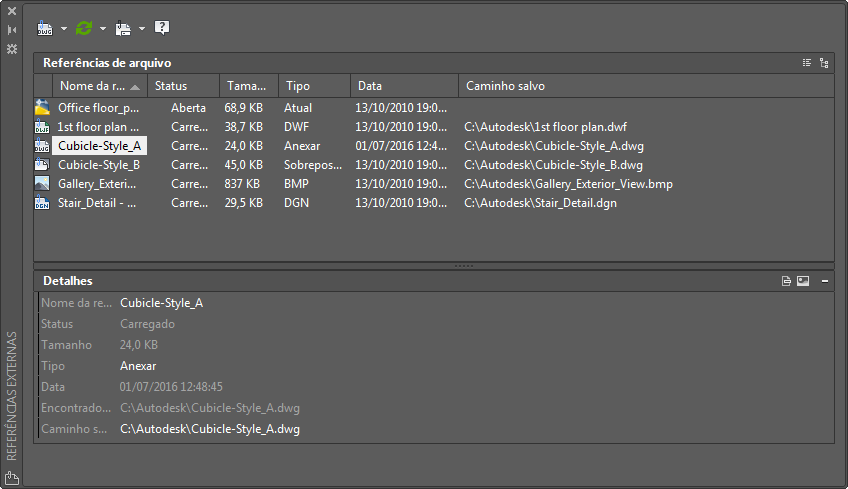Show the preview mode icon in Detalhes

(x=802, y=281)
